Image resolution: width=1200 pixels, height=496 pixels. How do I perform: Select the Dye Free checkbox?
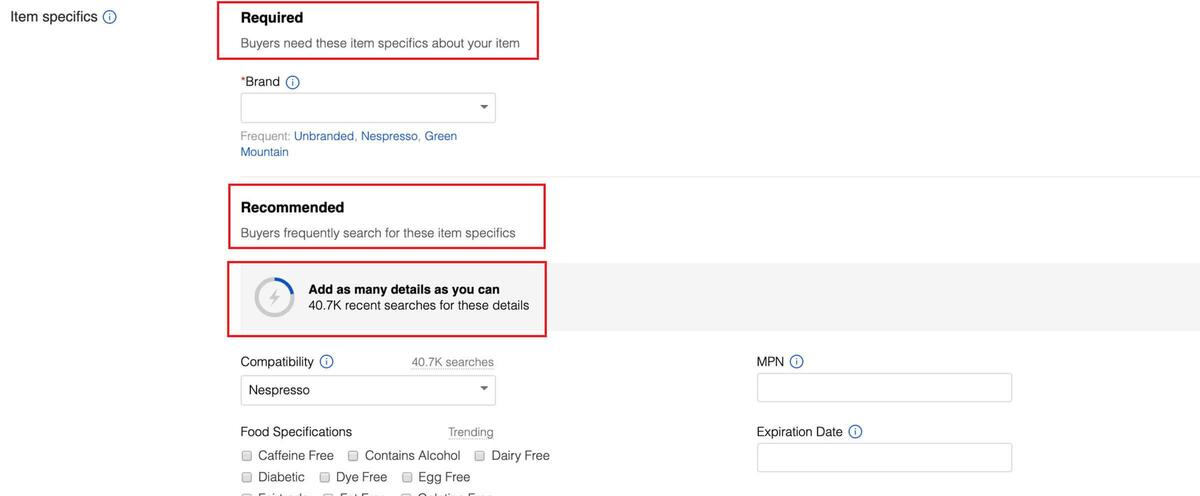point(325,478)
